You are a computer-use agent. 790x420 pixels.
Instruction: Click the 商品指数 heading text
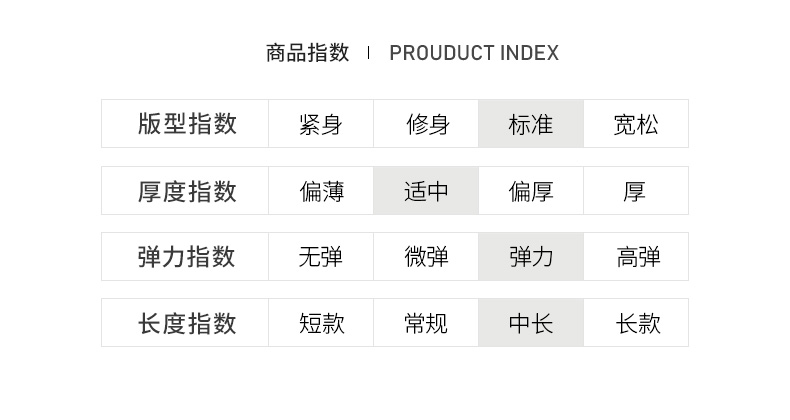(x=308, y=53)
